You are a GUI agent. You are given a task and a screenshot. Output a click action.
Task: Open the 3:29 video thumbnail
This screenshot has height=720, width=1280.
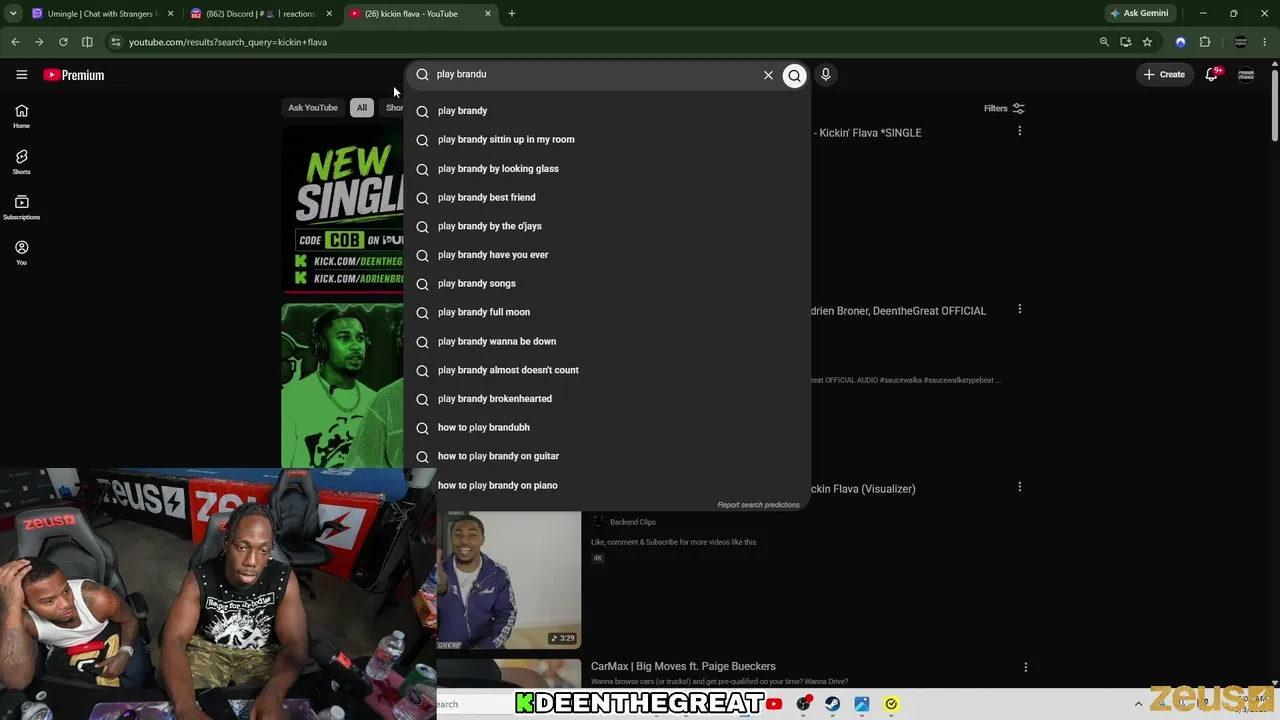[x=509, y=580]
